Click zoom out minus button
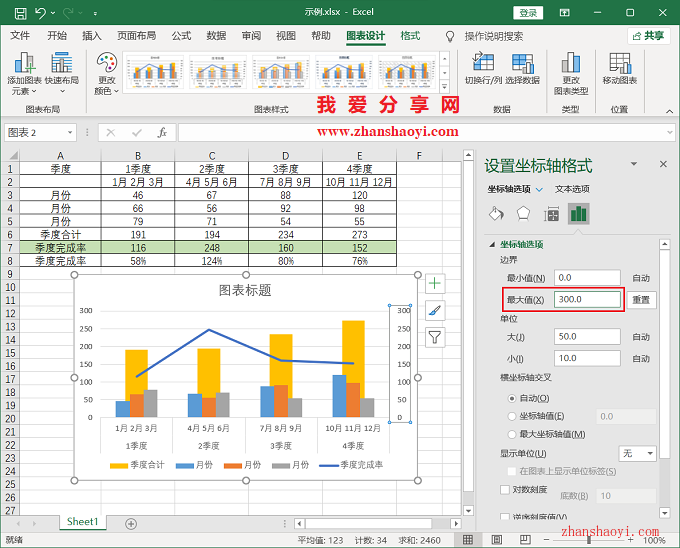The image size is (680, 548). [x=546, y=540]
